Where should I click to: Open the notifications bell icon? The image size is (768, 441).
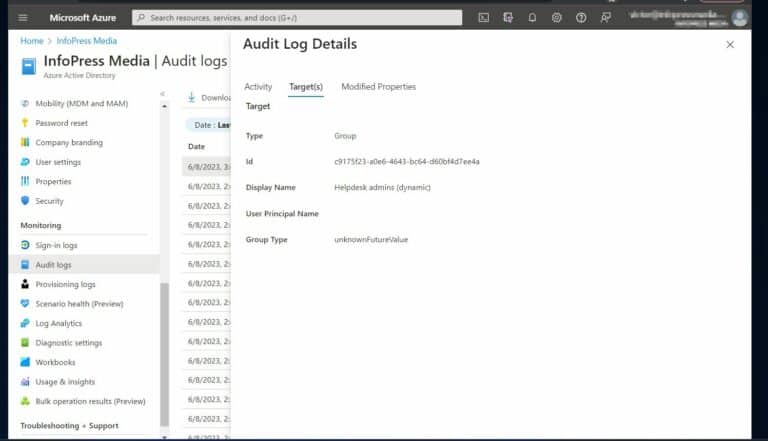tap(532, 18)
